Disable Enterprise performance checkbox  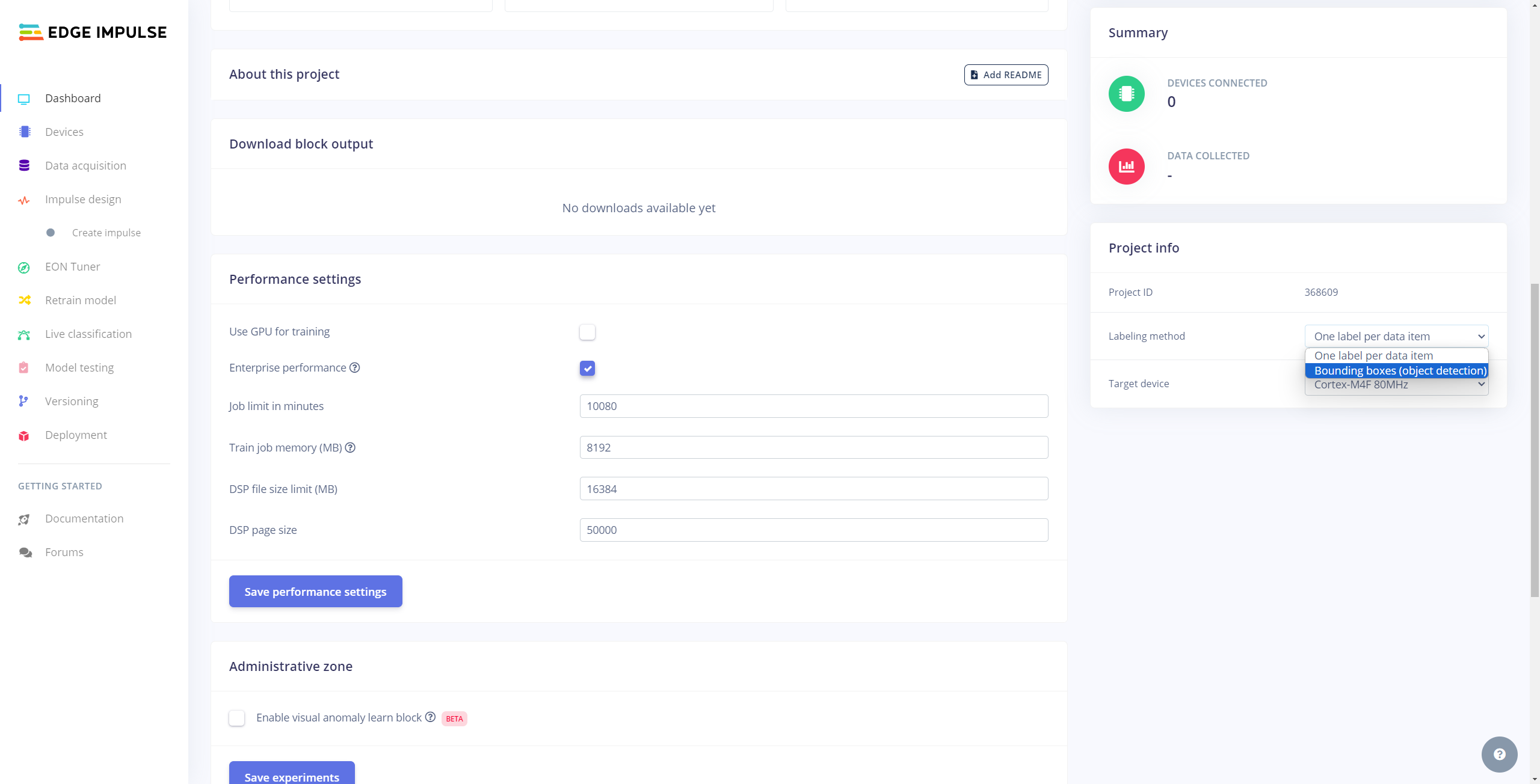pos(588,368)
